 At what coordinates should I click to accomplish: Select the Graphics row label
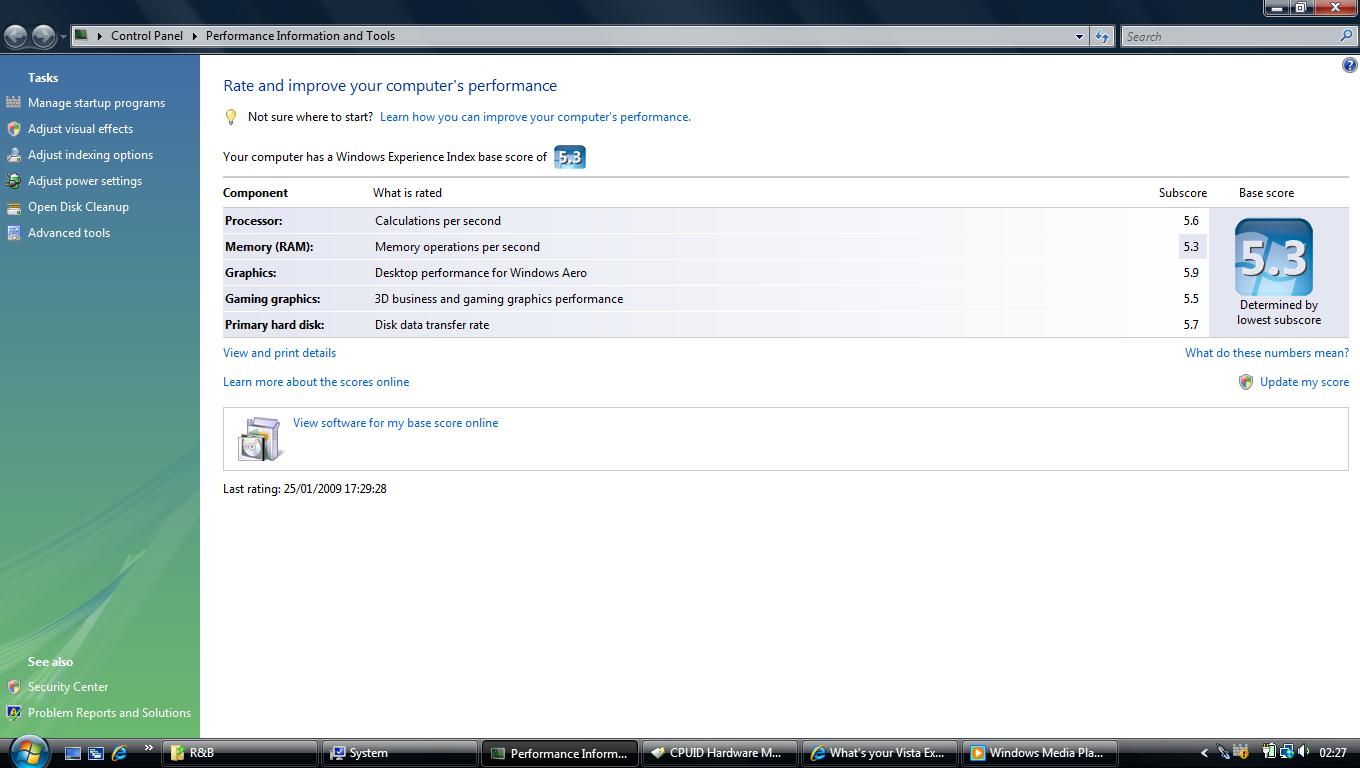(251, 273)
